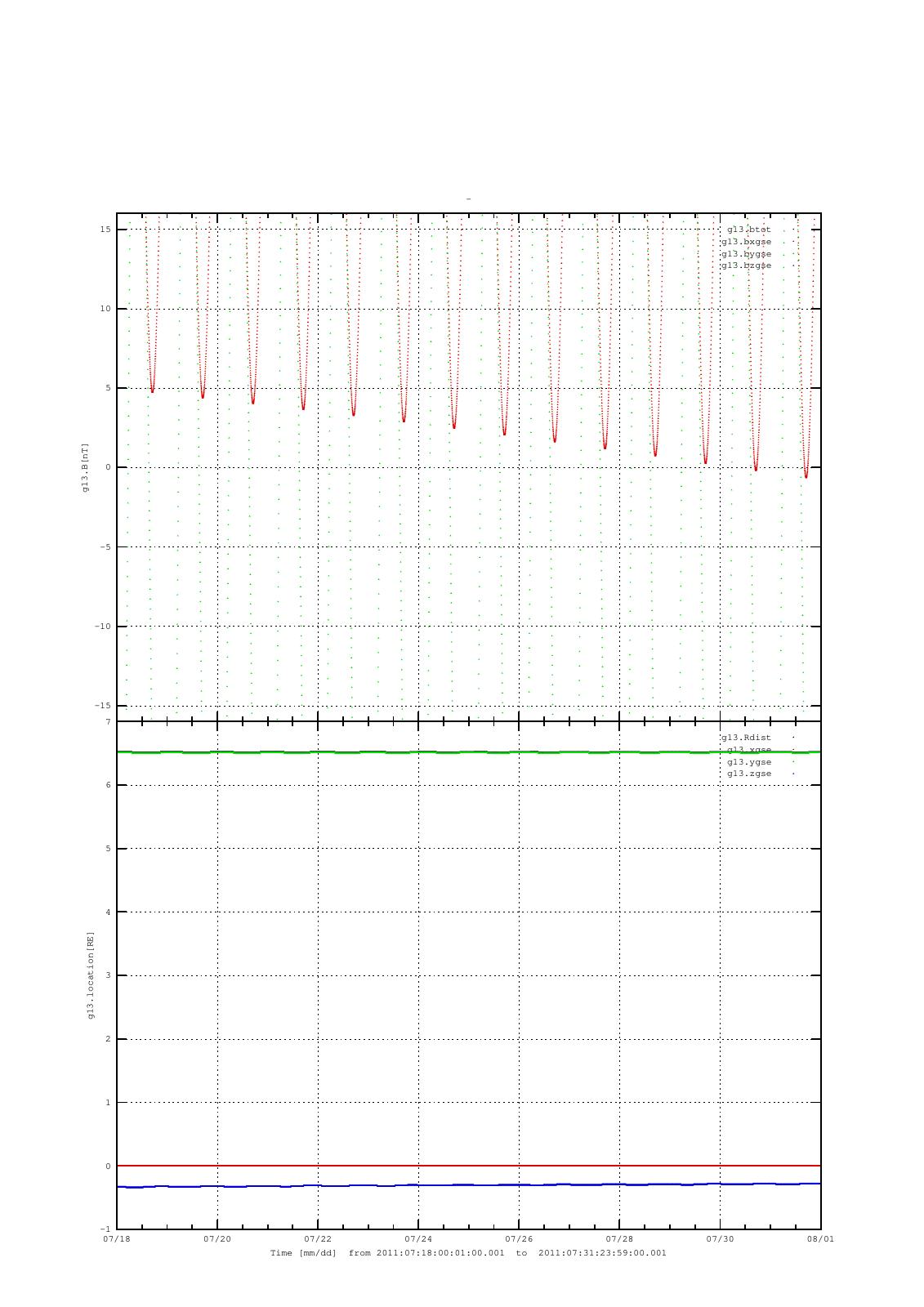Click the −1 tick on location axis

coord(105,1229)
